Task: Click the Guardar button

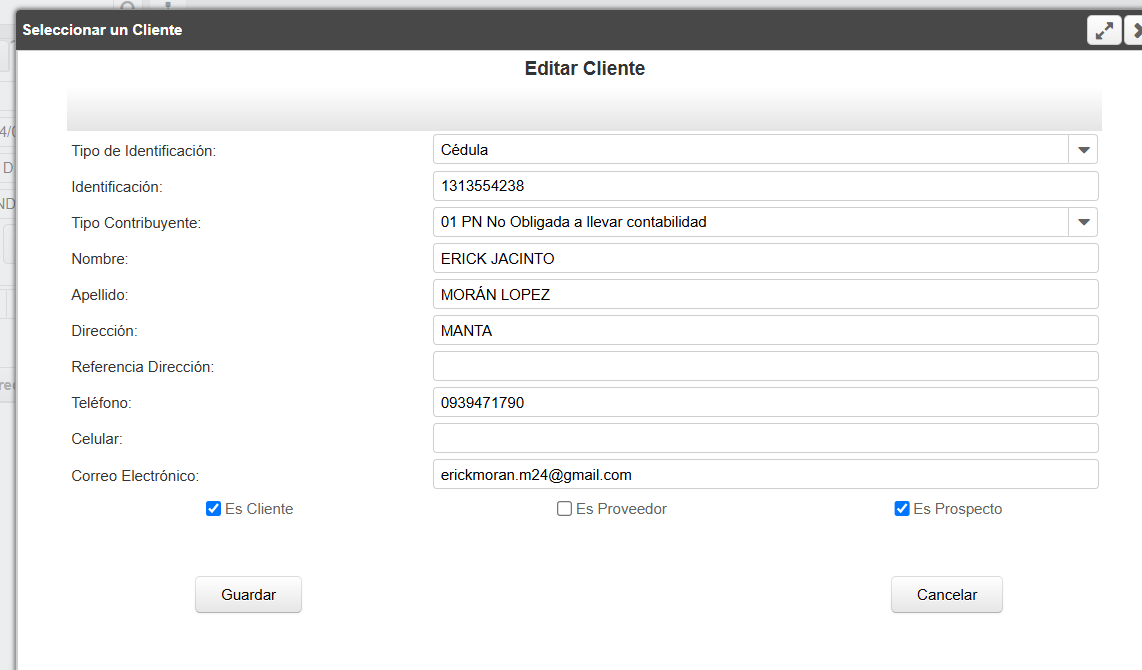Action: pos(248,594)
